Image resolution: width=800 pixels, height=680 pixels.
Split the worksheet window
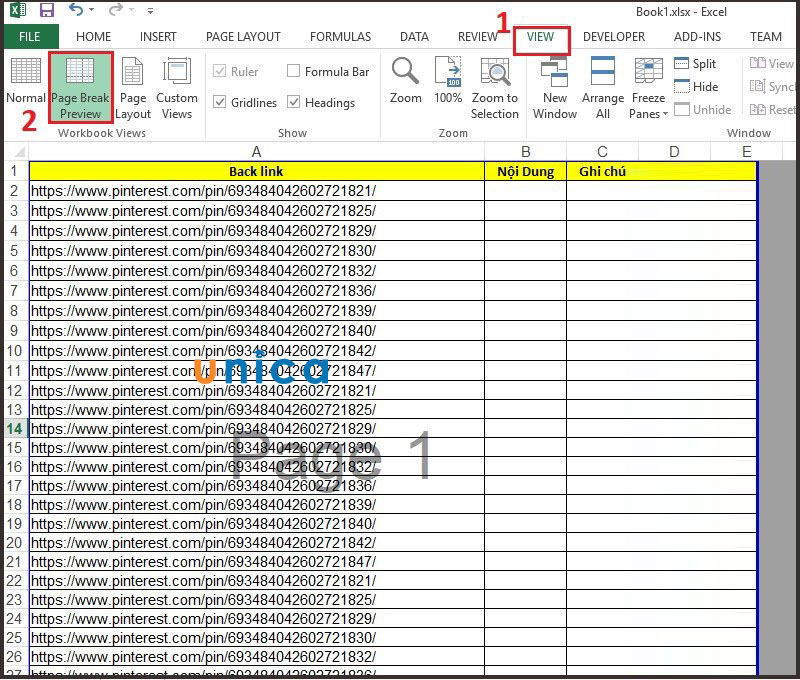(x=695, y=64)
